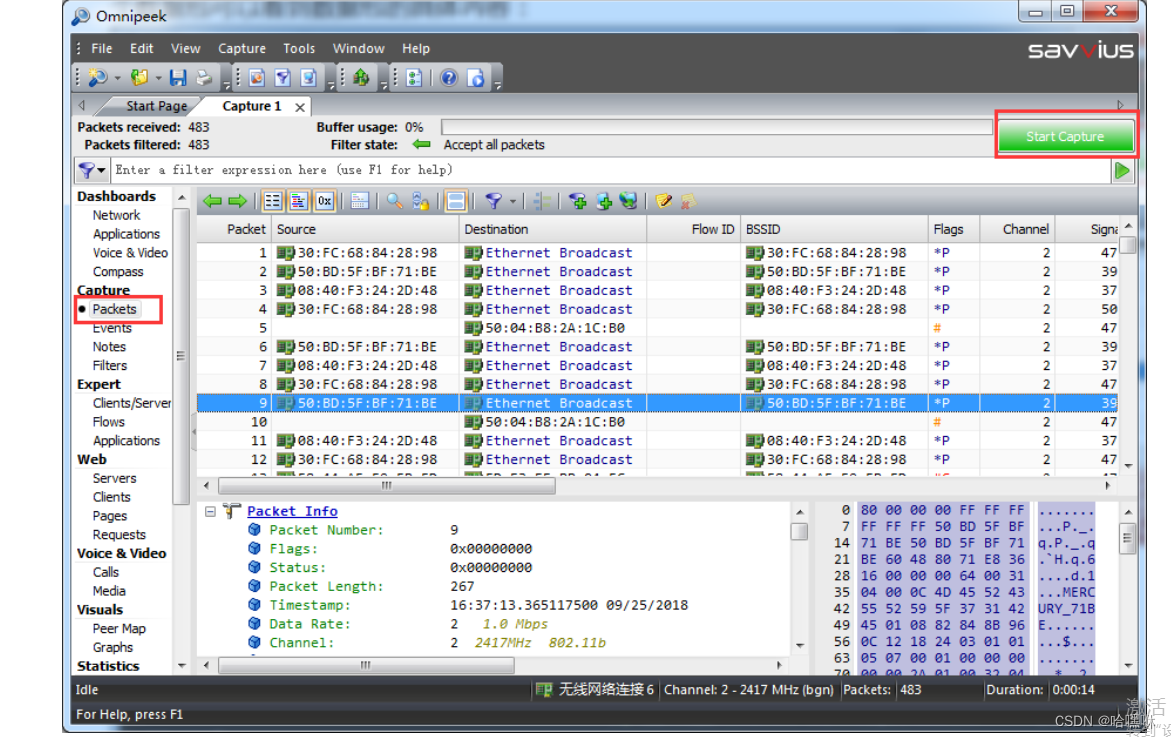Toggle the split pane orientation button
Viewport: 1171px width, 738px height.
point(456,201)
